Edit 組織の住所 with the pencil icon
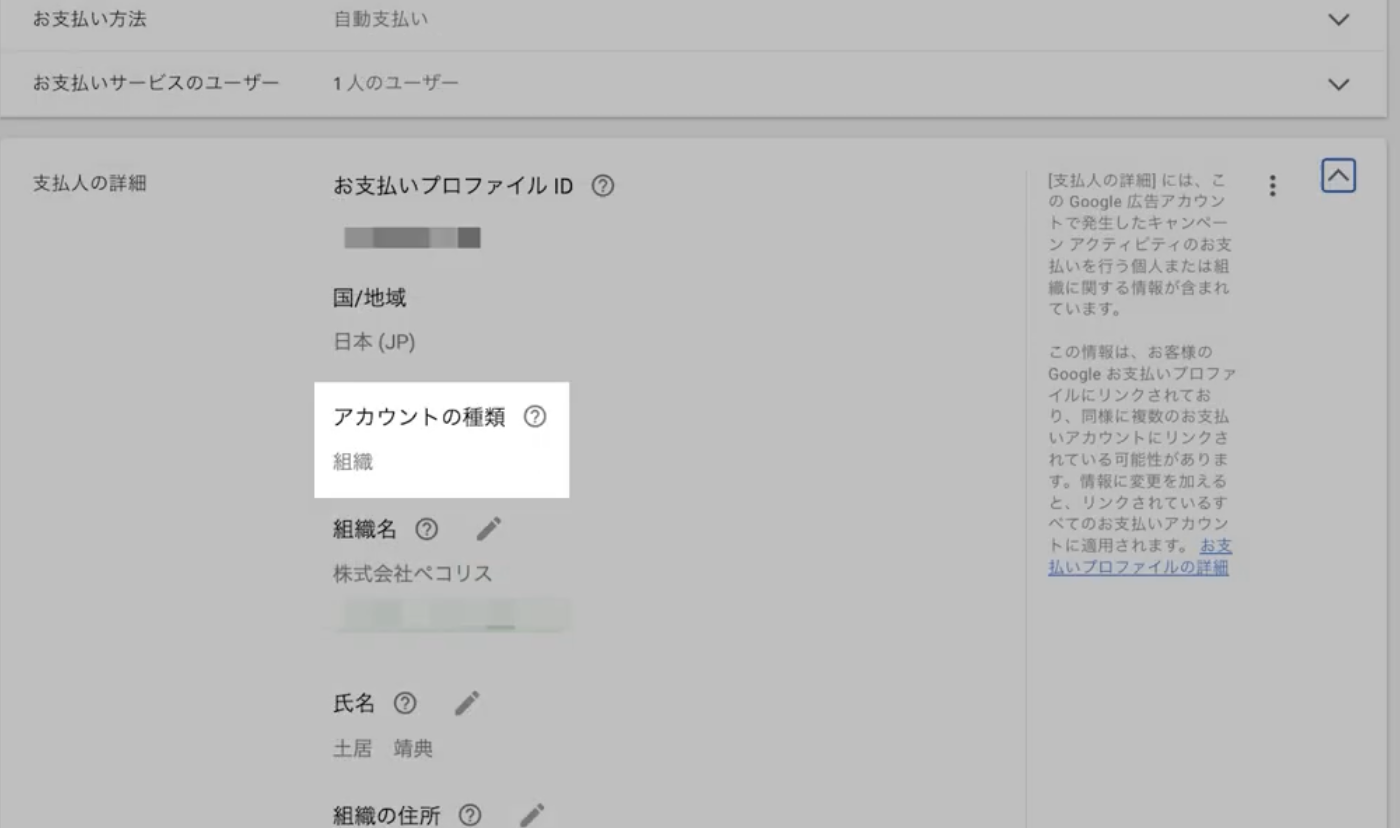Viewport: 1400px width, 828px height. 534,814
